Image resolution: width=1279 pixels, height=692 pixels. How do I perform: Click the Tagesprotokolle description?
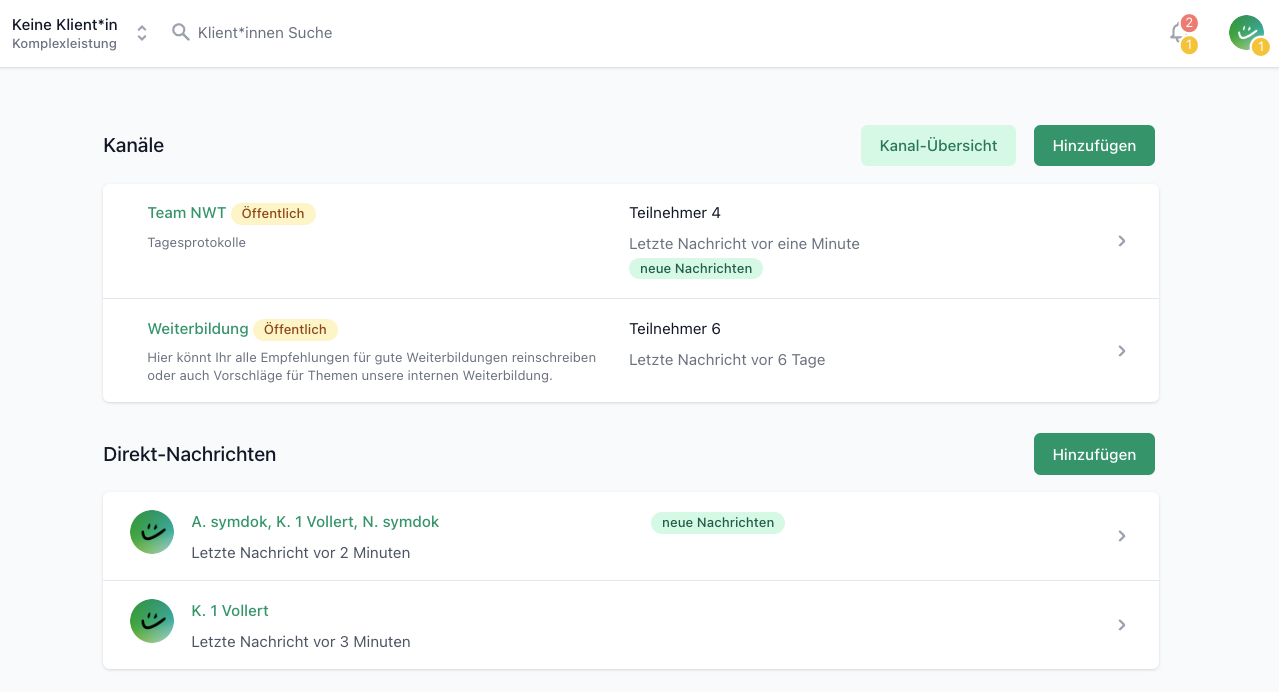pos(196,242)
